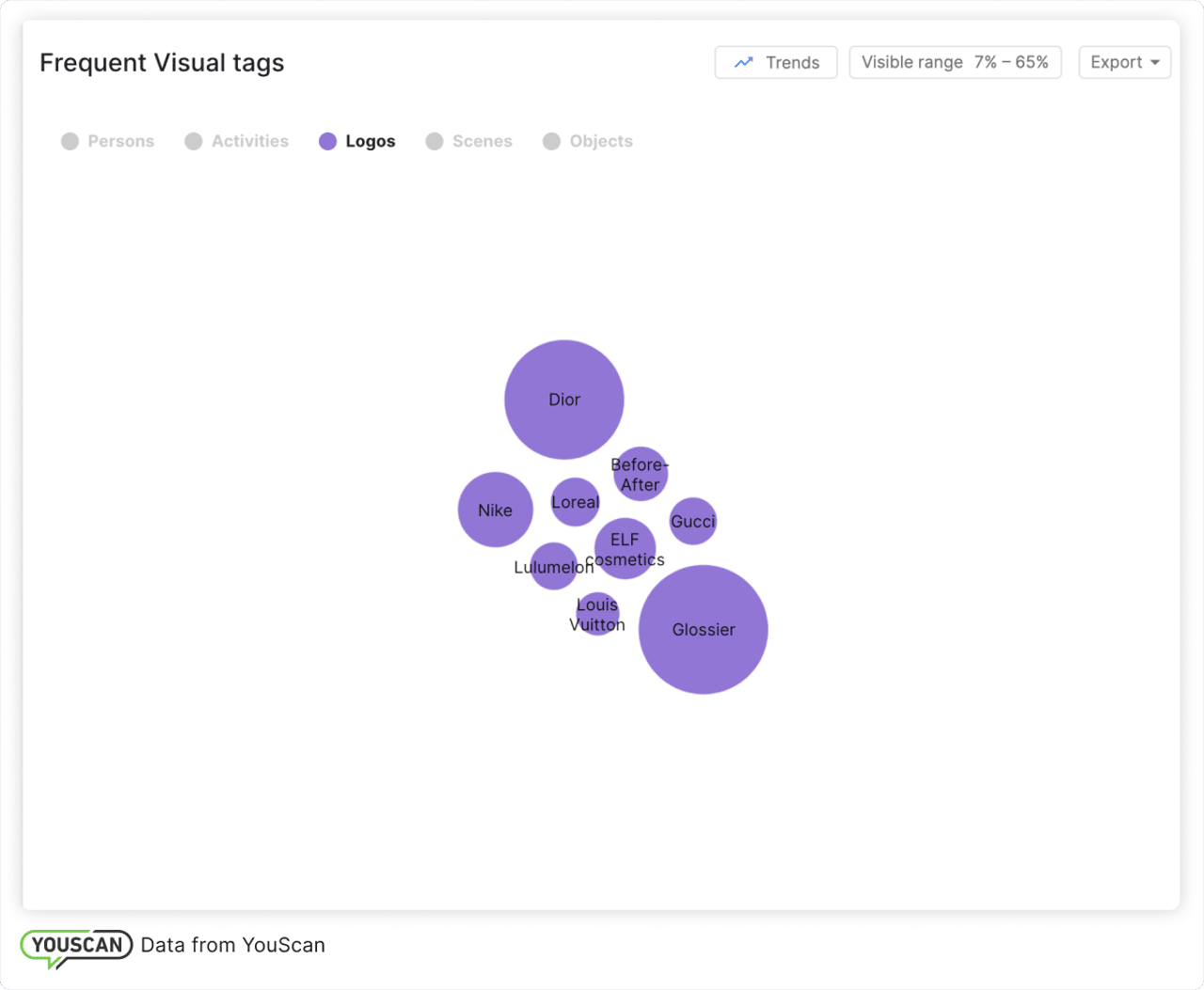
Task: Click the Dior bubble
Action: click(x=564, y=399)
